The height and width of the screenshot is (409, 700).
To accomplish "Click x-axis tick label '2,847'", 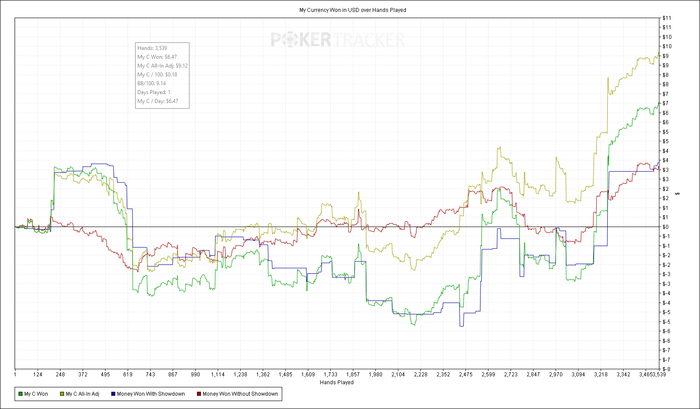I will pyautogui.click(x=533, y=375).
